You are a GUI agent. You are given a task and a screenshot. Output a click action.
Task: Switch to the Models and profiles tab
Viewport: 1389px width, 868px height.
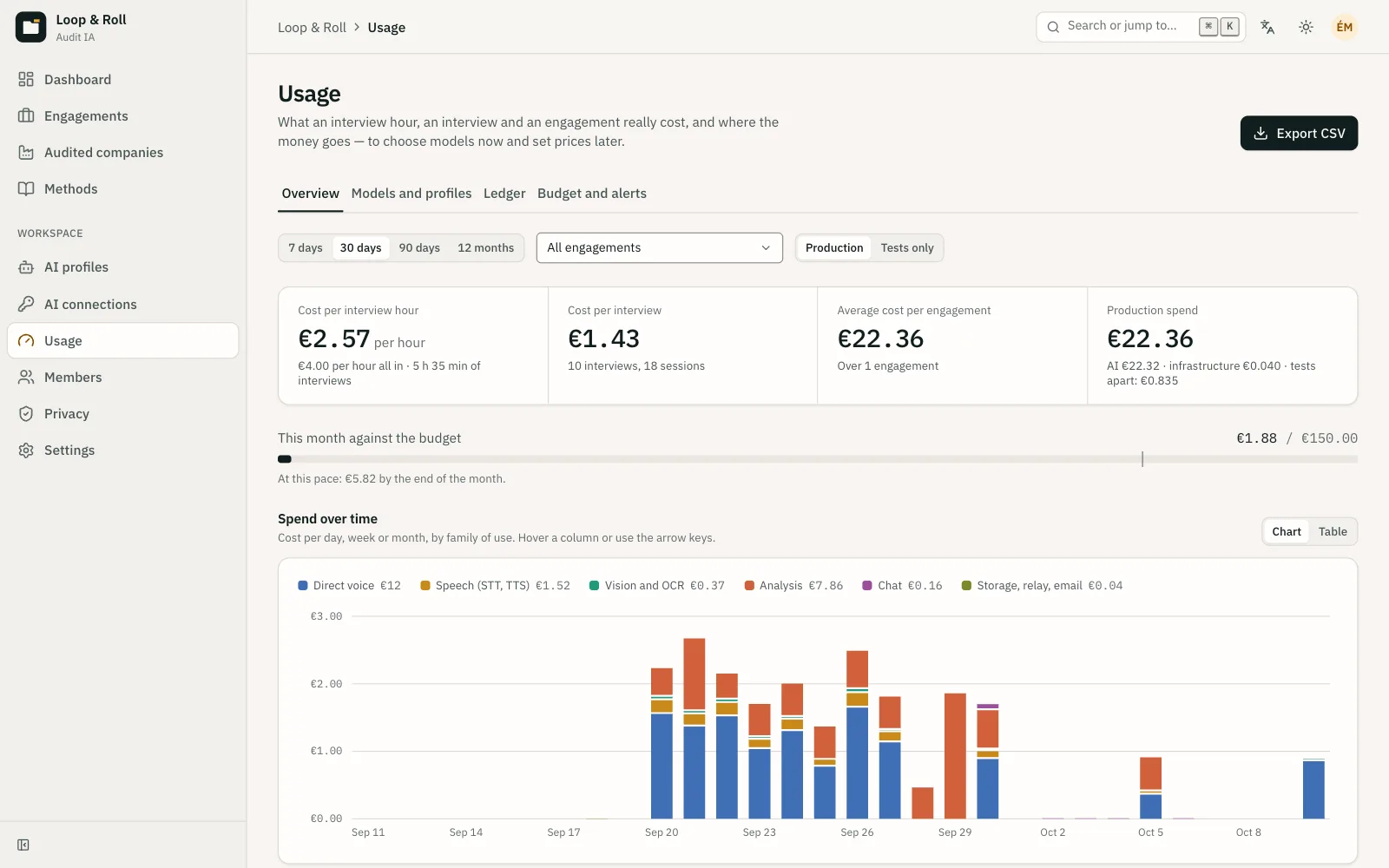[x=411, y=194]
